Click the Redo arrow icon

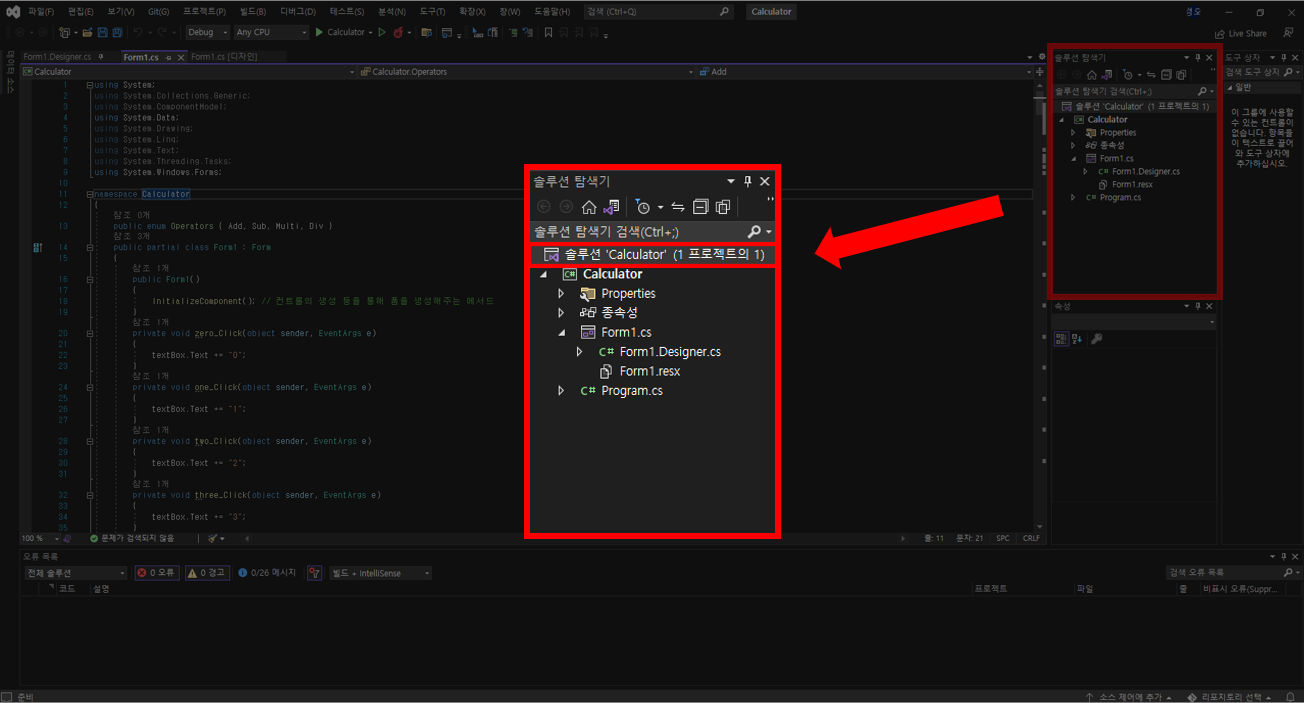coord(162,32)
